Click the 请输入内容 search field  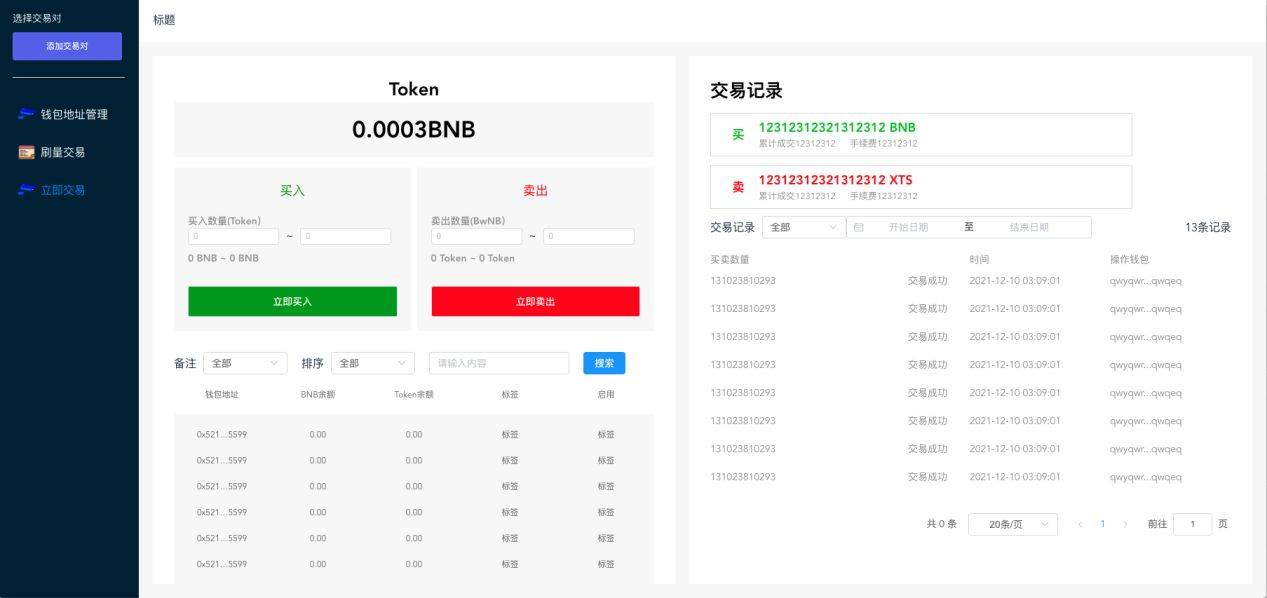coord(499,363)
